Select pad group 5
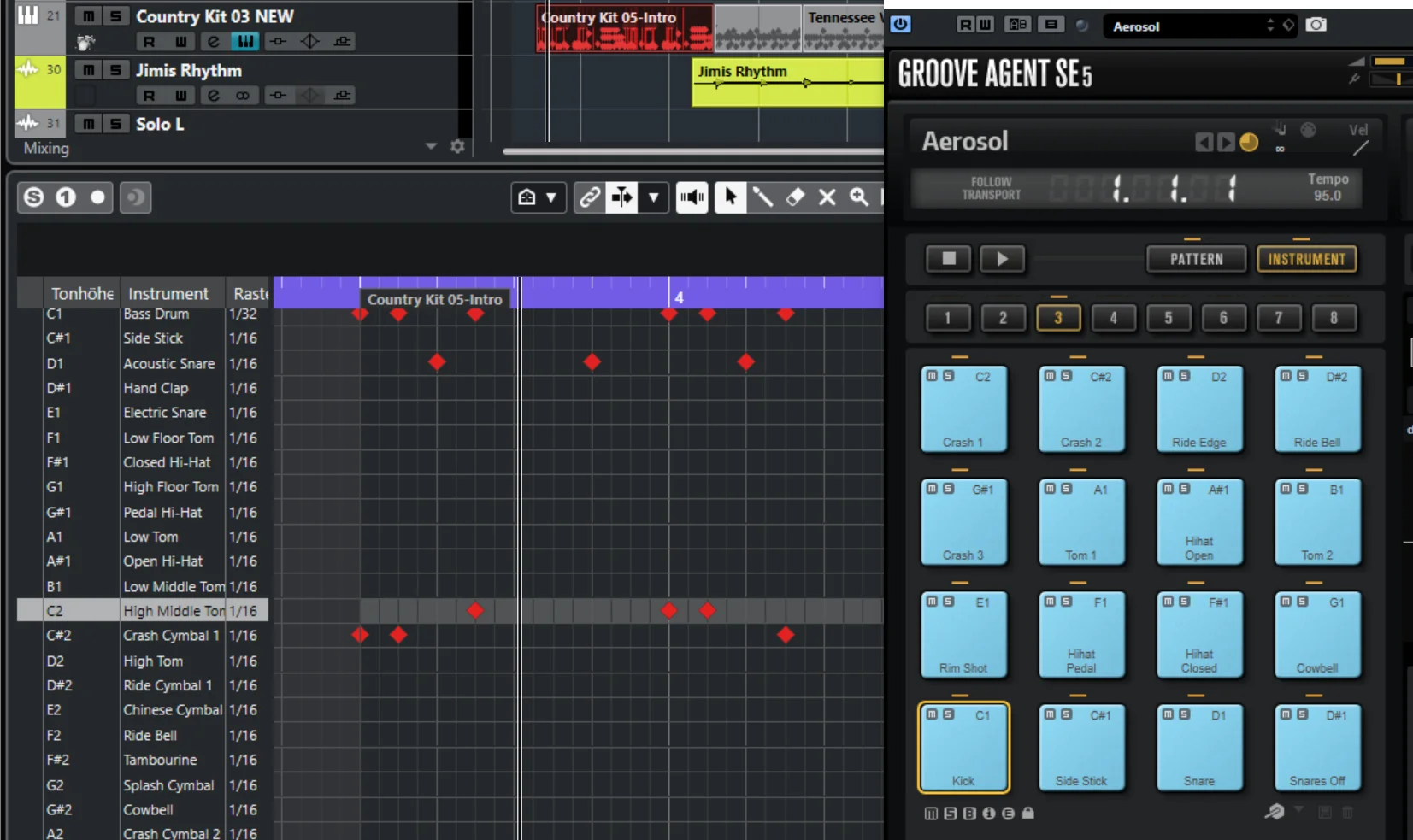Screen dimensions: 1413x840 pos(1168,318)
